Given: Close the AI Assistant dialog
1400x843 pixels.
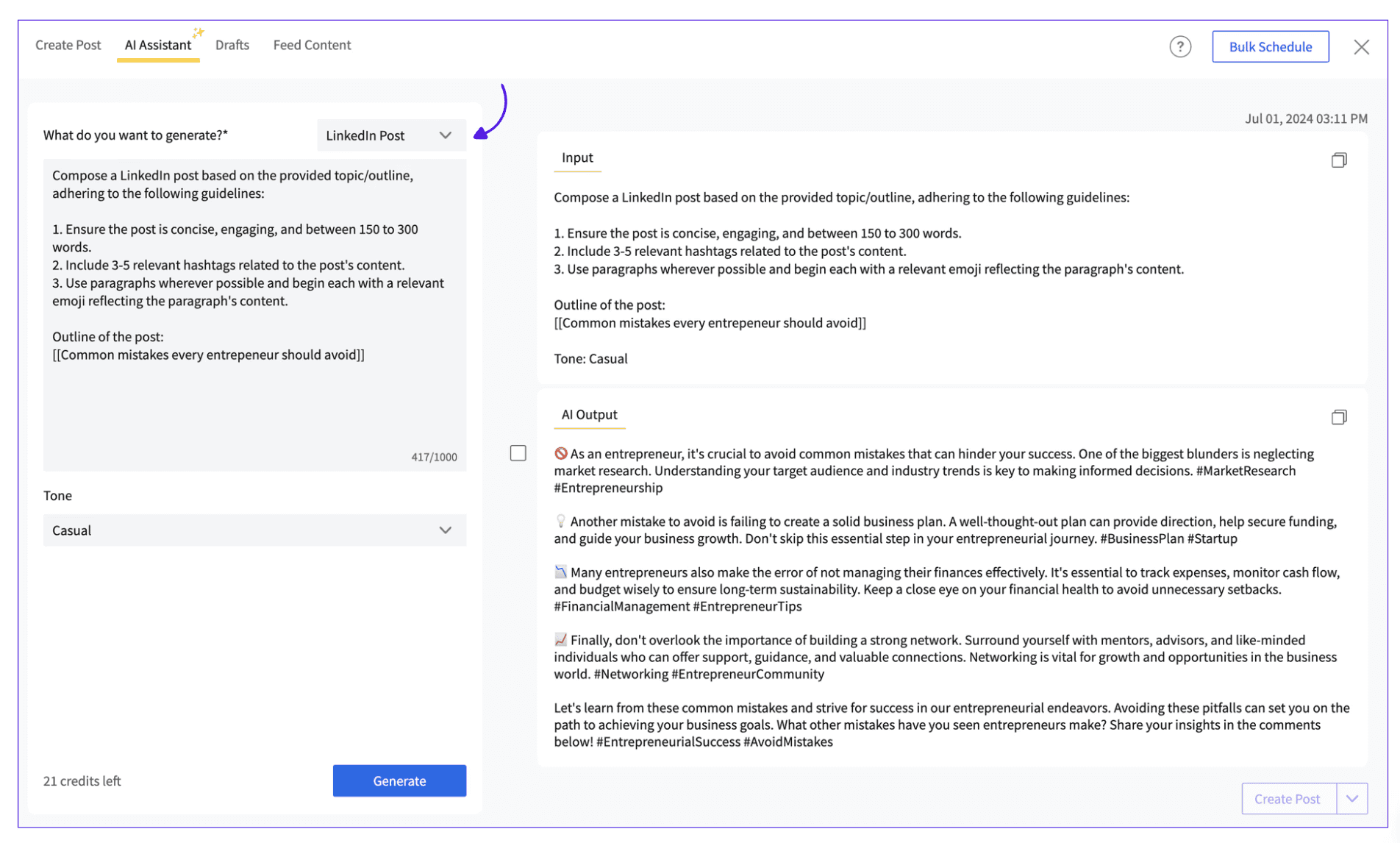Looking at the screenshot, I should coord(1361,46).
